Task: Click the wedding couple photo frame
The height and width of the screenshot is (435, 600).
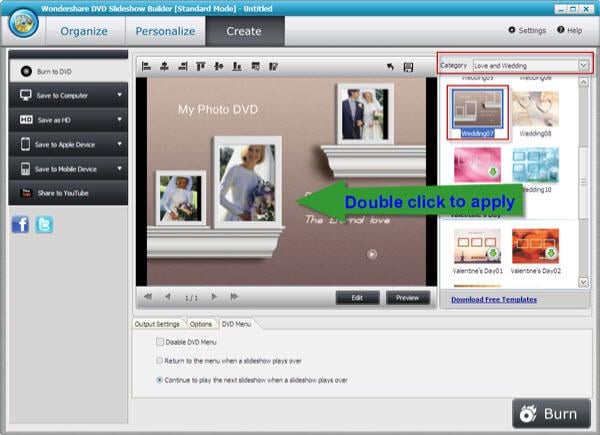Action: coord(365,114)
